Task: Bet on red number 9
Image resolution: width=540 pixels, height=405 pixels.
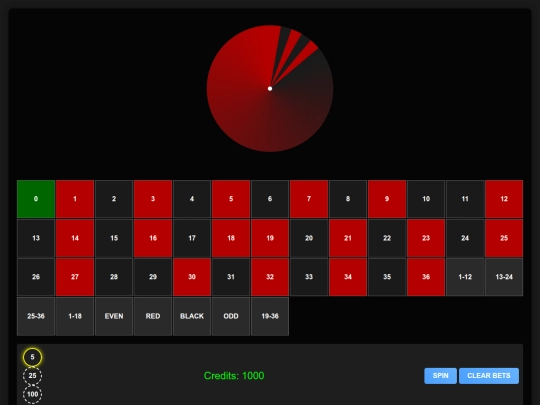Action: click(x=387, y=199)
